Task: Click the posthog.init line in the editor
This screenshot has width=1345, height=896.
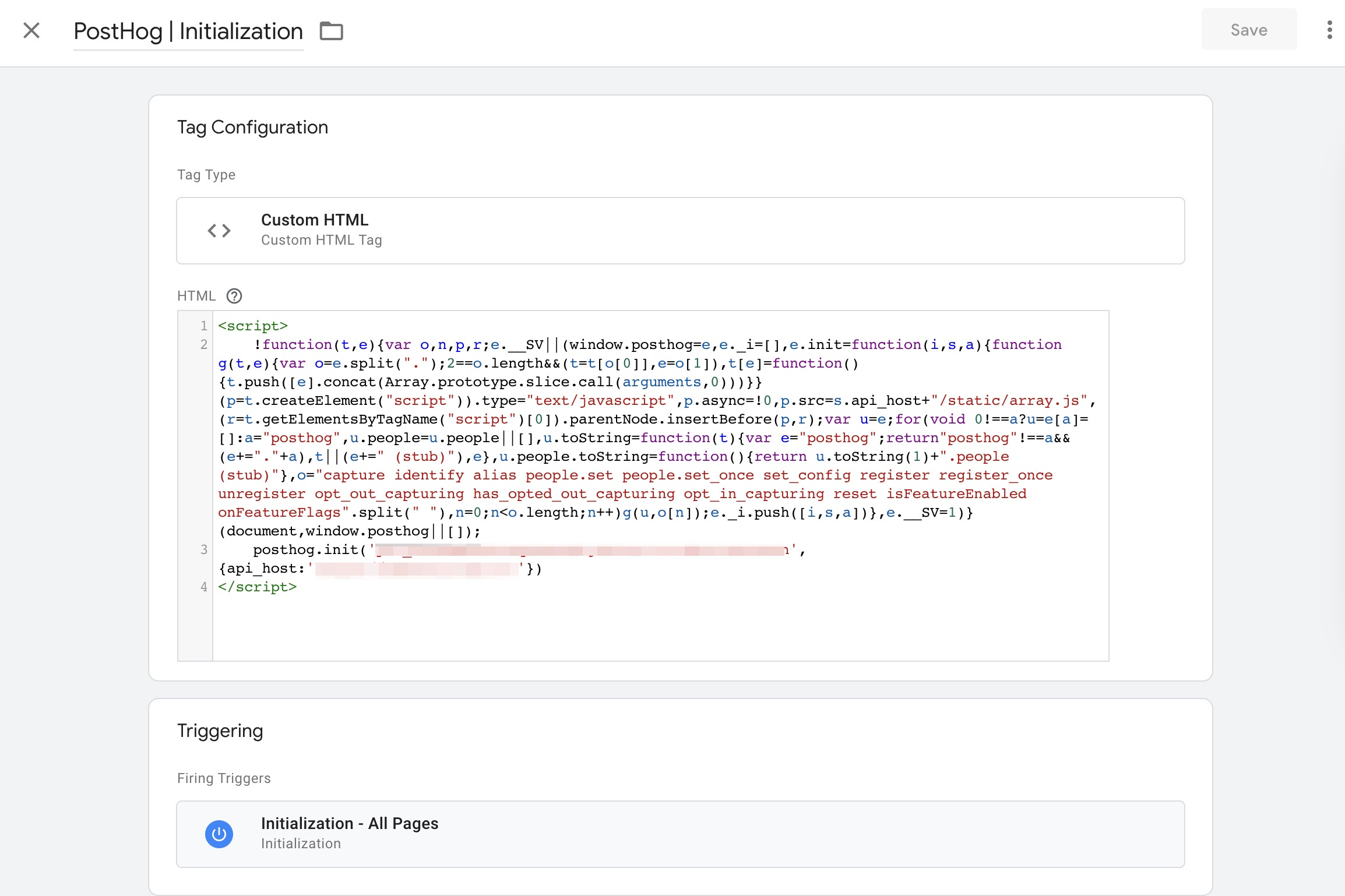Action: tap(529, 549)
